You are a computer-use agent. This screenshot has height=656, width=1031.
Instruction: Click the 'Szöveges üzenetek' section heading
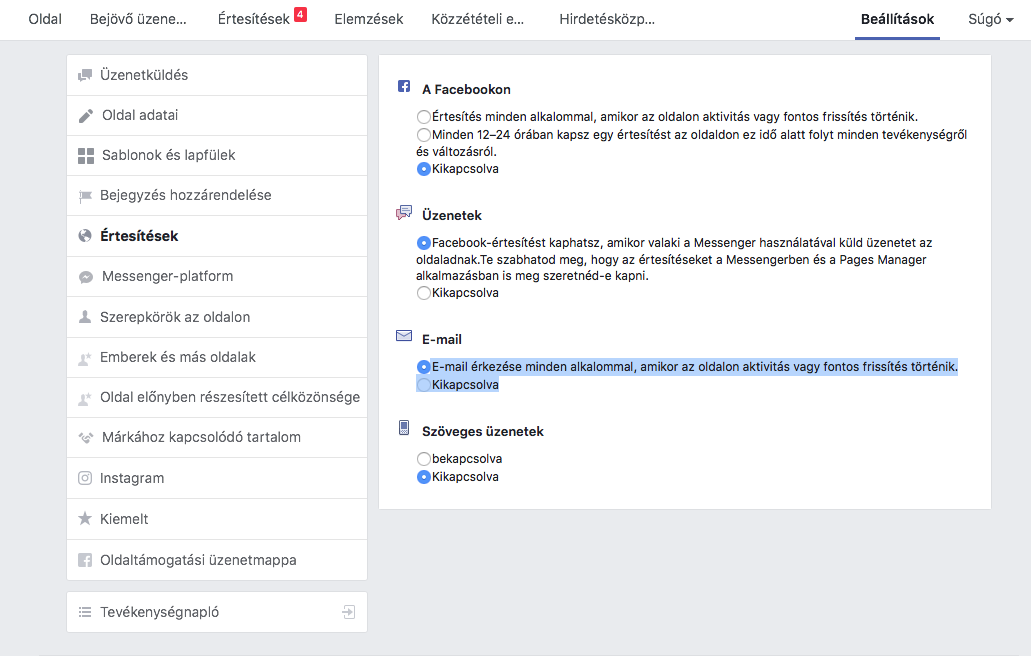[483, 431]
